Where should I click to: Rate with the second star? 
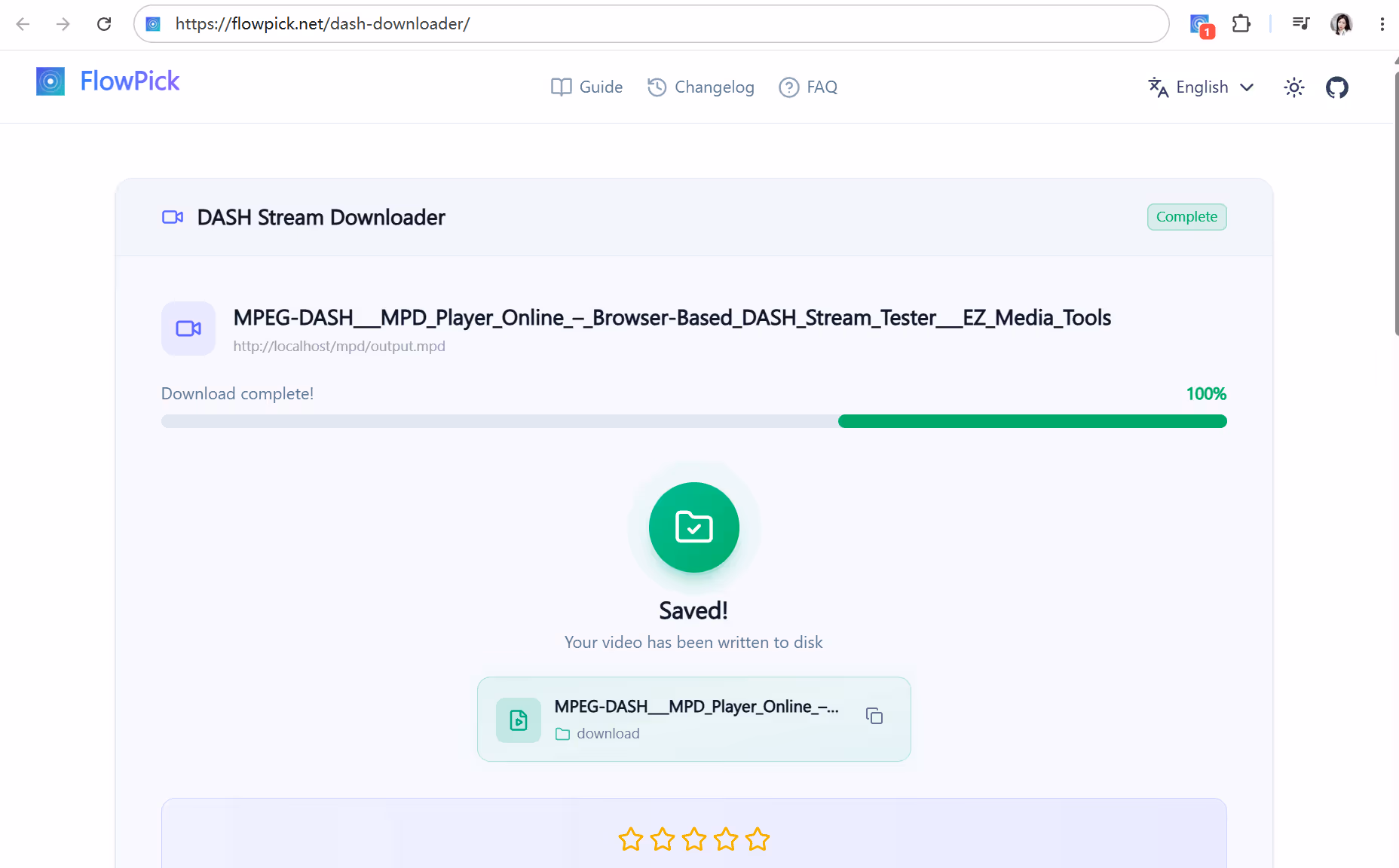663,839
